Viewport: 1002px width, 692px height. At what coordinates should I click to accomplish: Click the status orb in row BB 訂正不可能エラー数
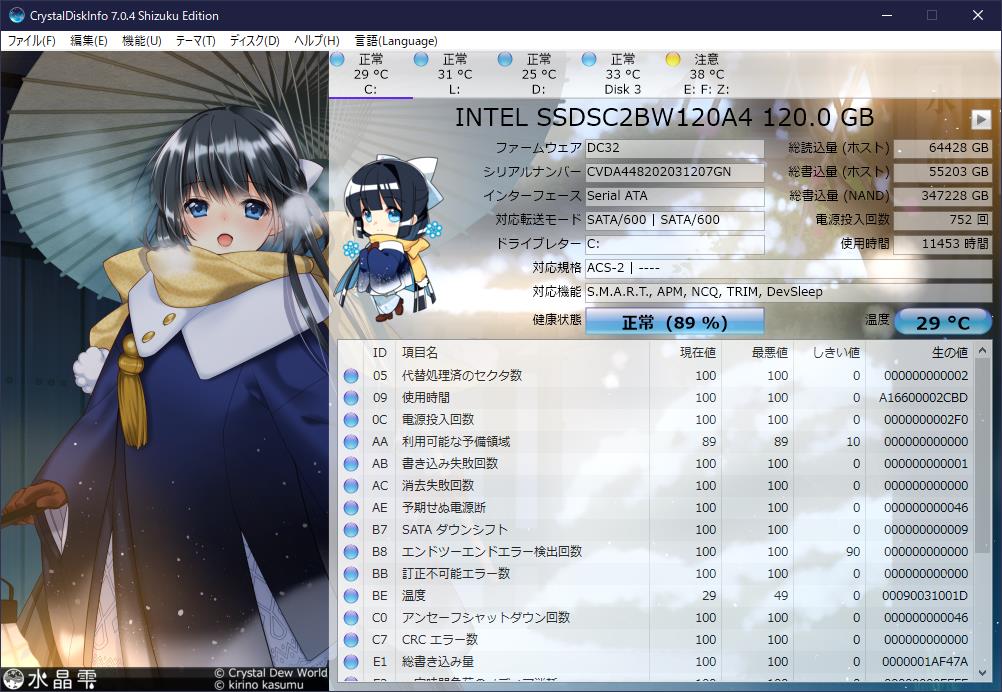(x=351, y=574)
